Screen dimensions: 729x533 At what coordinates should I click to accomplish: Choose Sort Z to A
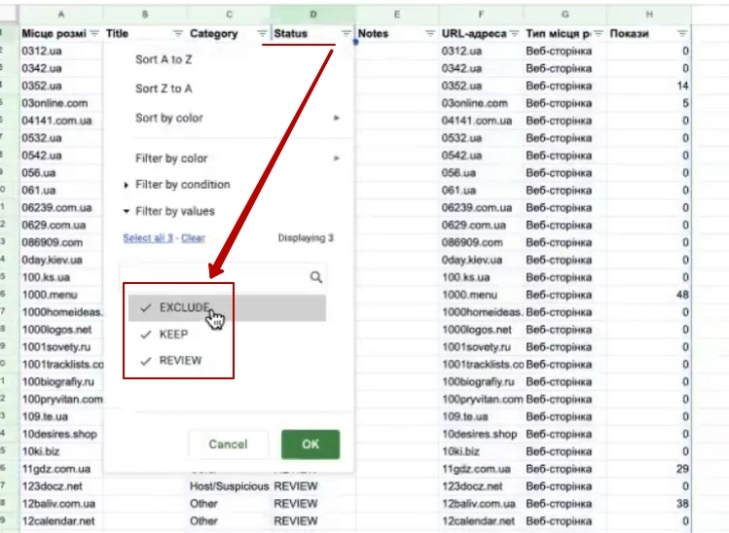pyautogui.click(x=164, y=89)
